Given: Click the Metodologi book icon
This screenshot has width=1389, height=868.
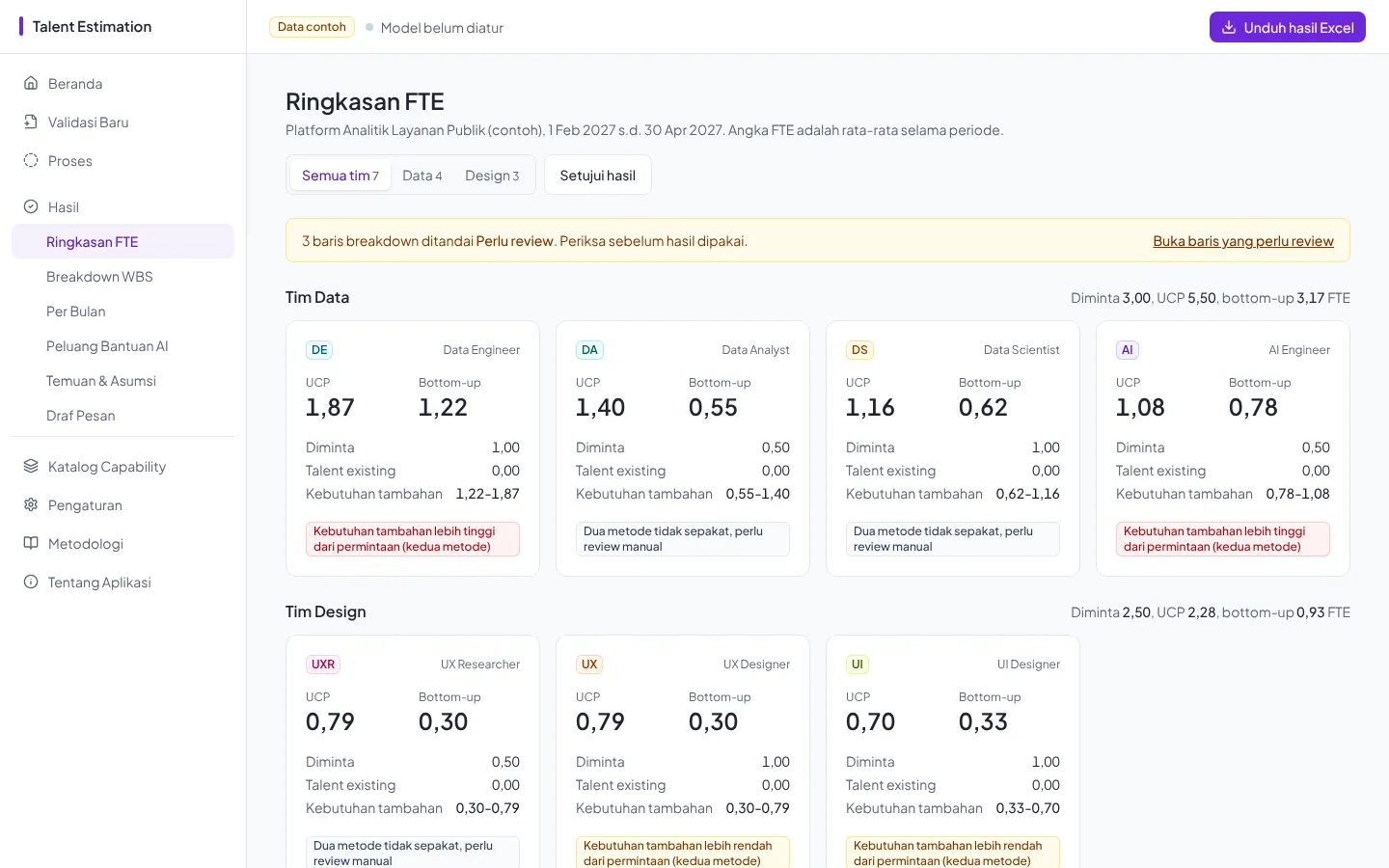Looking at the screenshot, I should coord(31,543).
